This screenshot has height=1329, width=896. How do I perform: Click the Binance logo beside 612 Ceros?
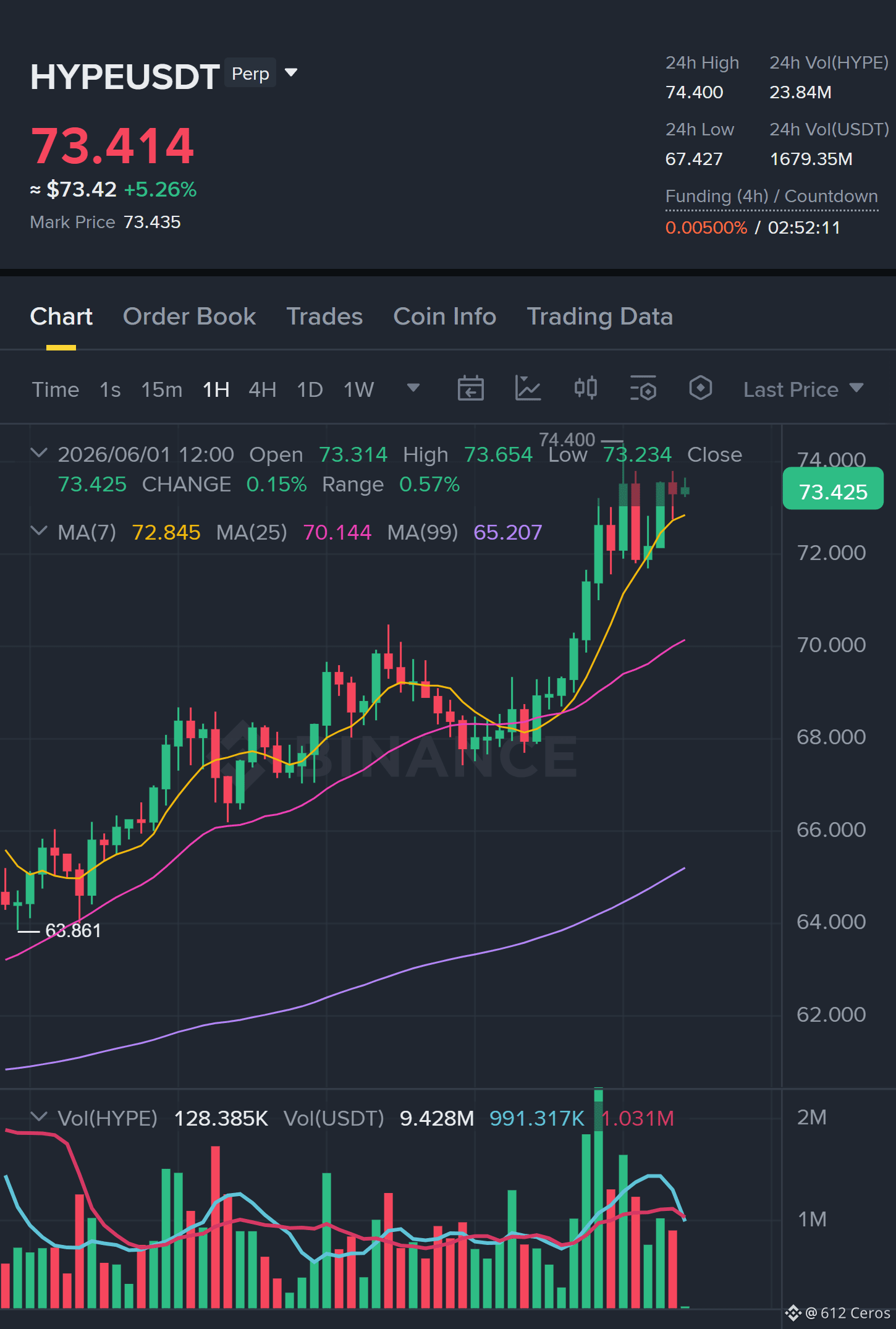[x=793, y=1312]
